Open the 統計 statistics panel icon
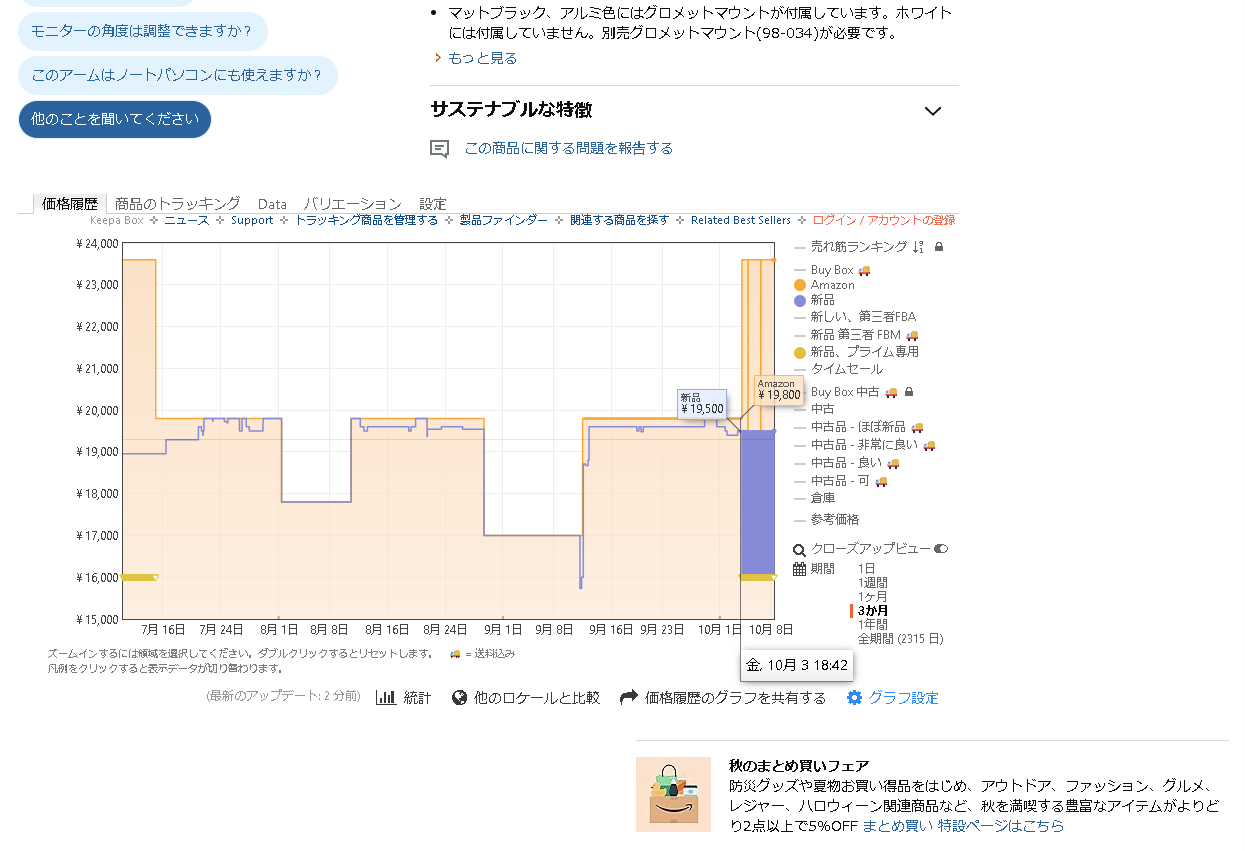Screen dimensions: 1245x851 click(x=386, y=697)
